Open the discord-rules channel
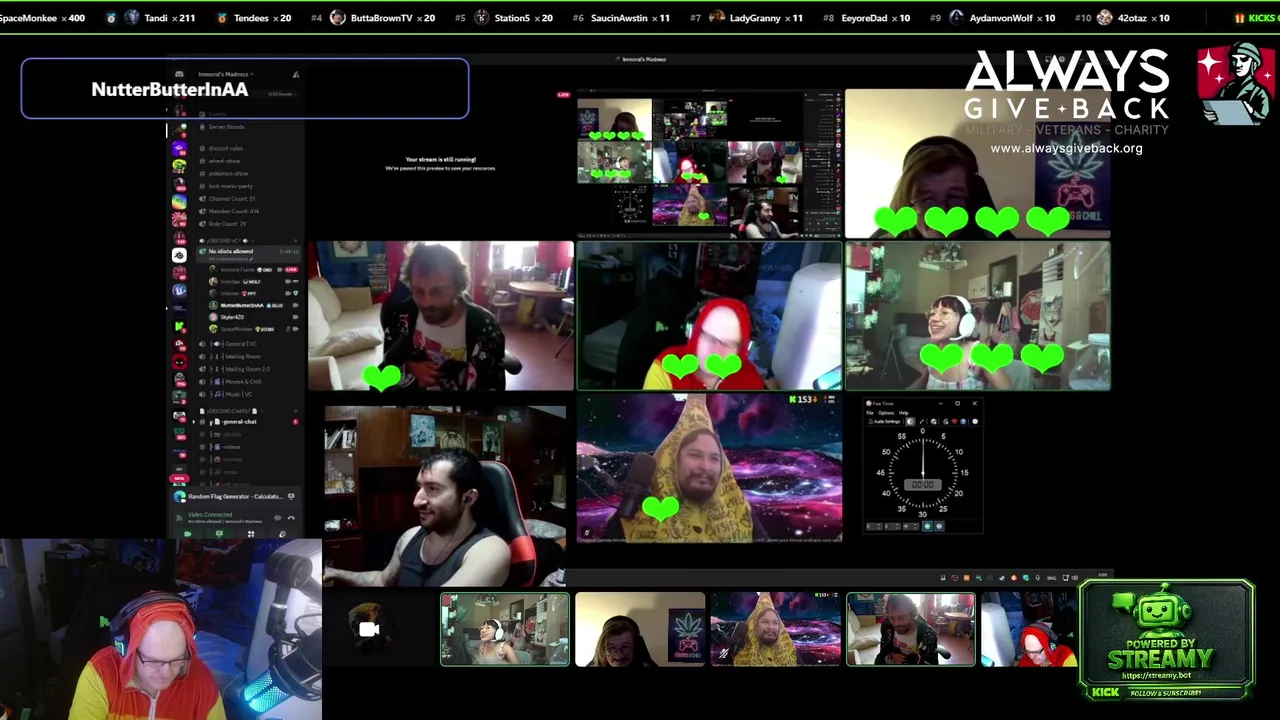This screenshot has height=720, width=1280. (225, 148)
